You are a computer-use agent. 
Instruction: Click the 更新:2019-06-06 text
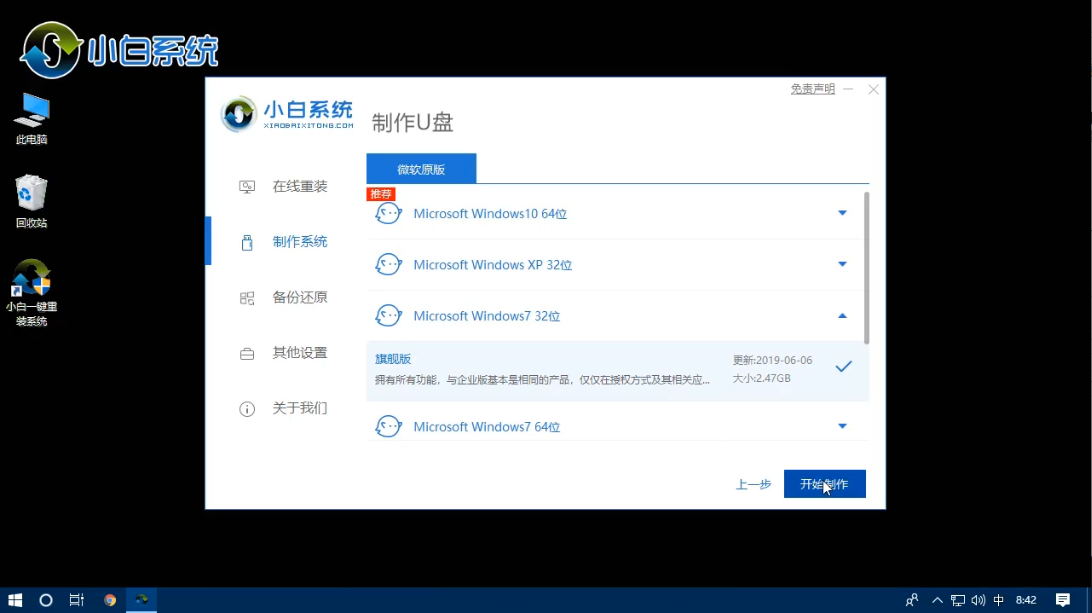click(772, 360)
